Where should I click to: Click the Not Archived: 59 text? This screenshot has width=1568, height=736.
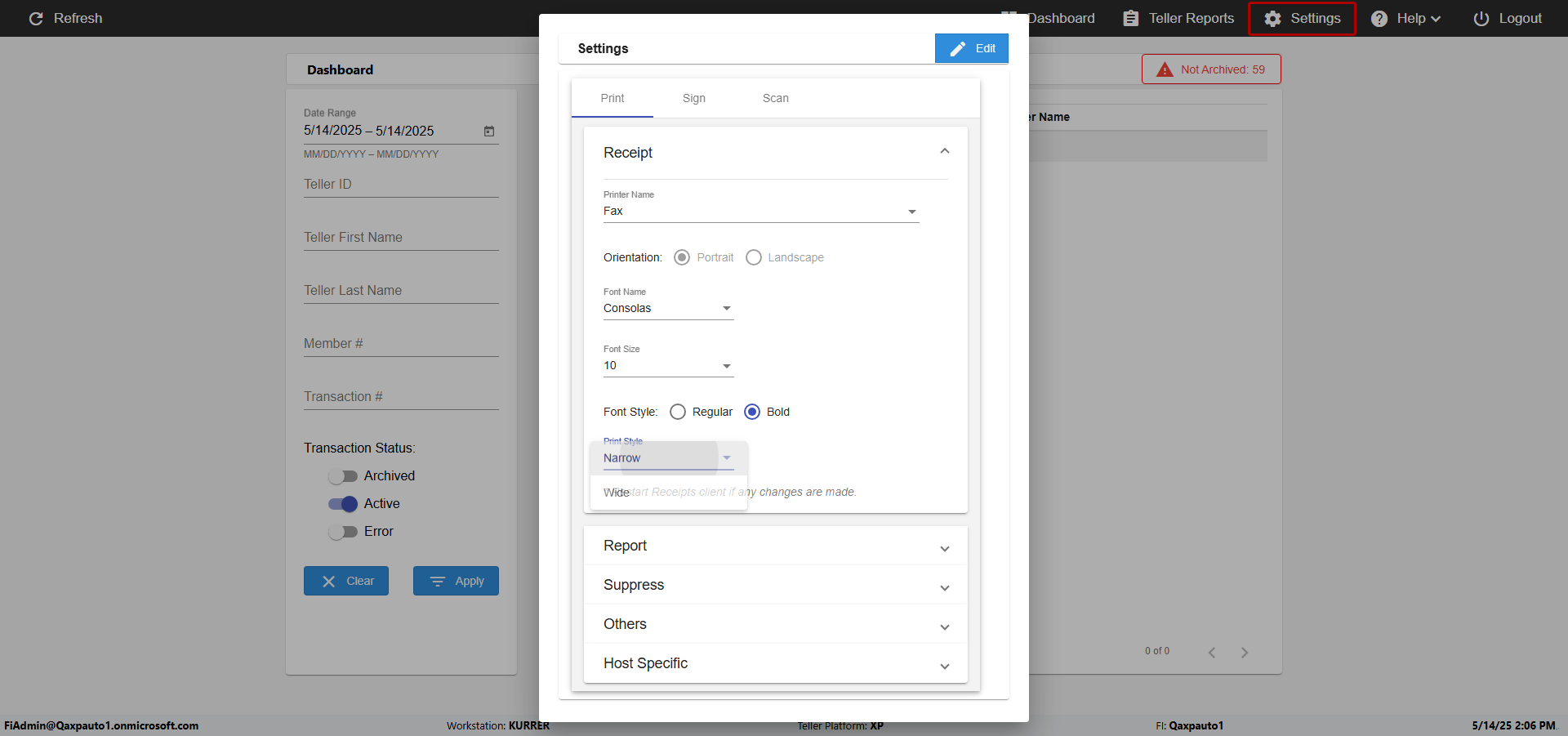pyautogui.click(x=1223, y=69)
